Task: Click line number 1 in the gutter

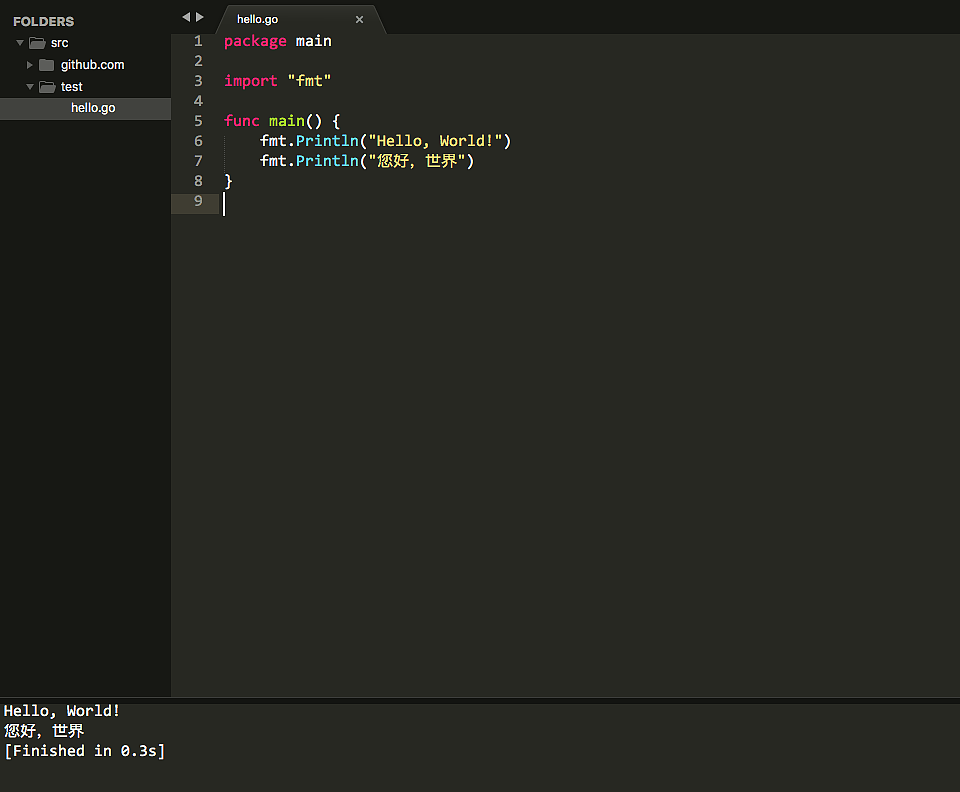Action: (x=198, y=41)
